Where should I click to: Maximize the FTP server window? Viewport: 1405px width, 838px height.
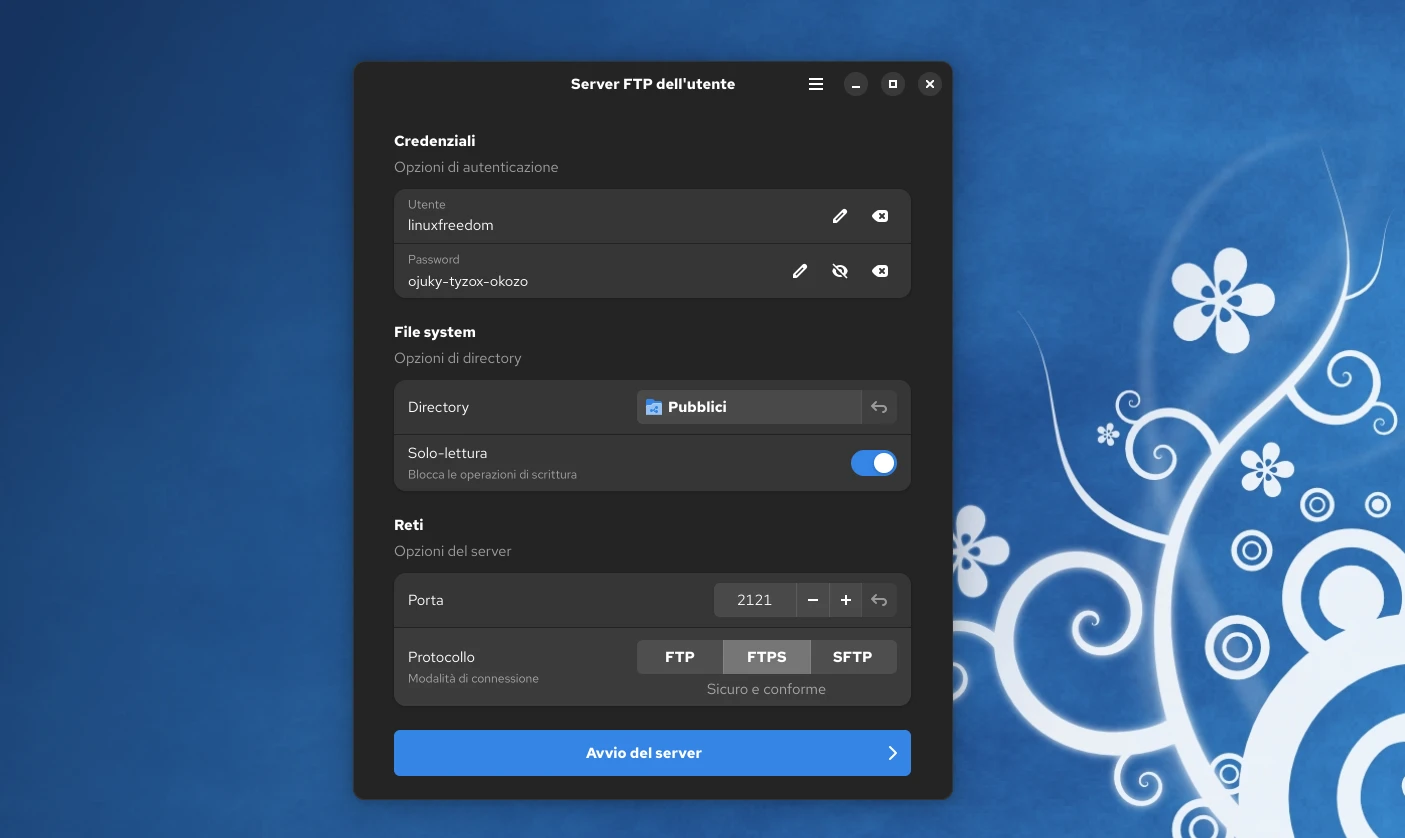pos(893,85)
